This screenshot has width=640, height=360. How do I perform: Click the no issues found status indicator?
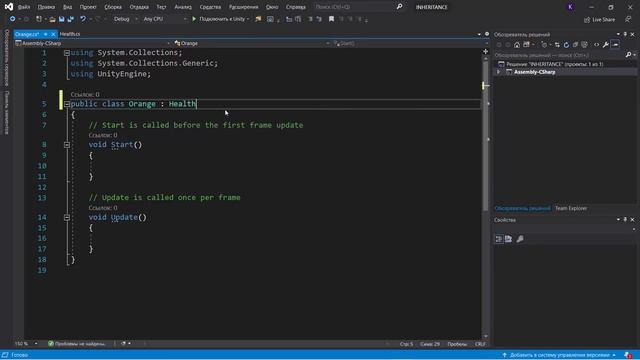[x=77, y=344]
